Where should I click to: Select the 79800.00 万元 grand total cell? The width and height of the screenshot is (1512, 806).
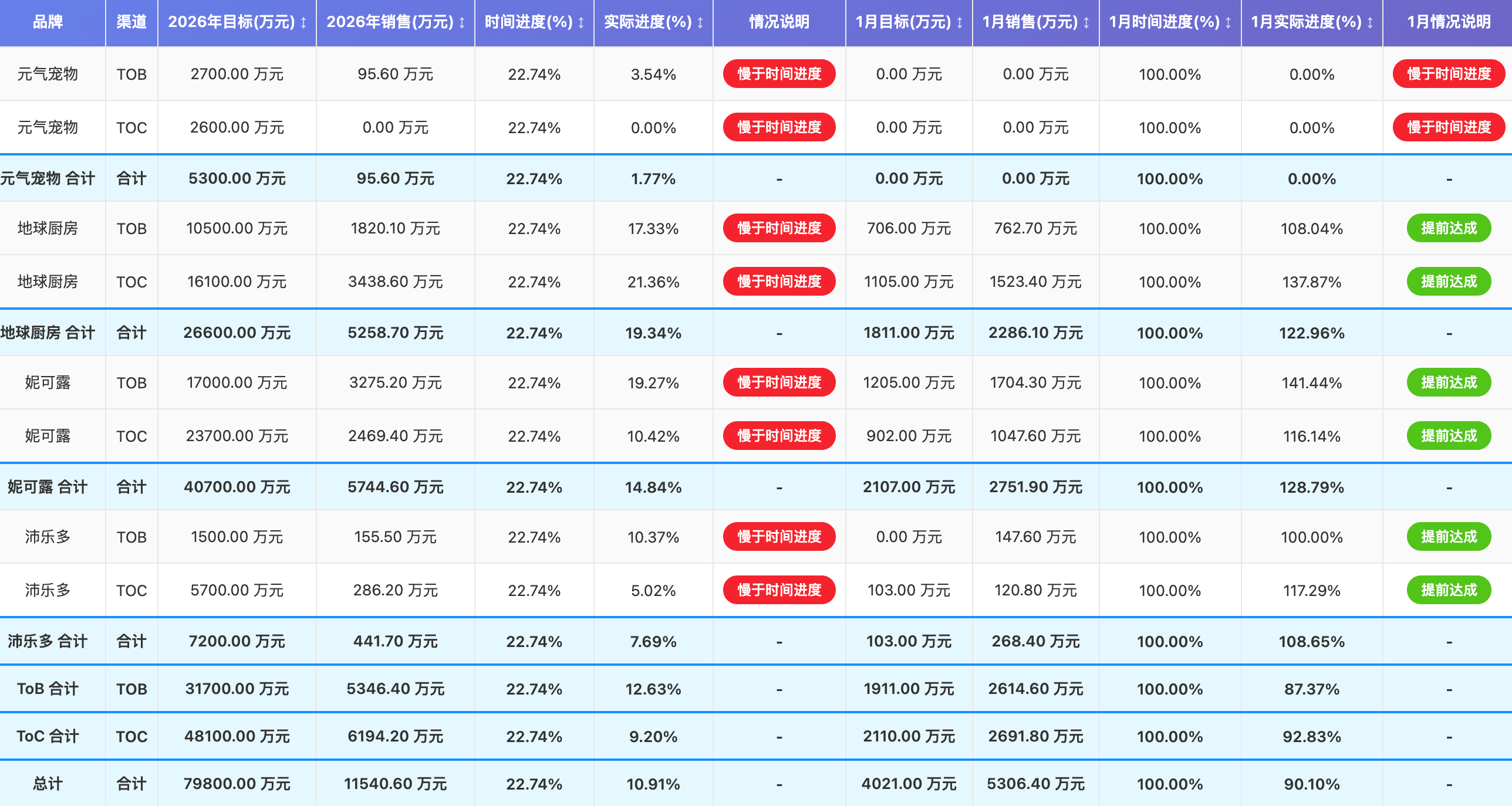[237, 784]
